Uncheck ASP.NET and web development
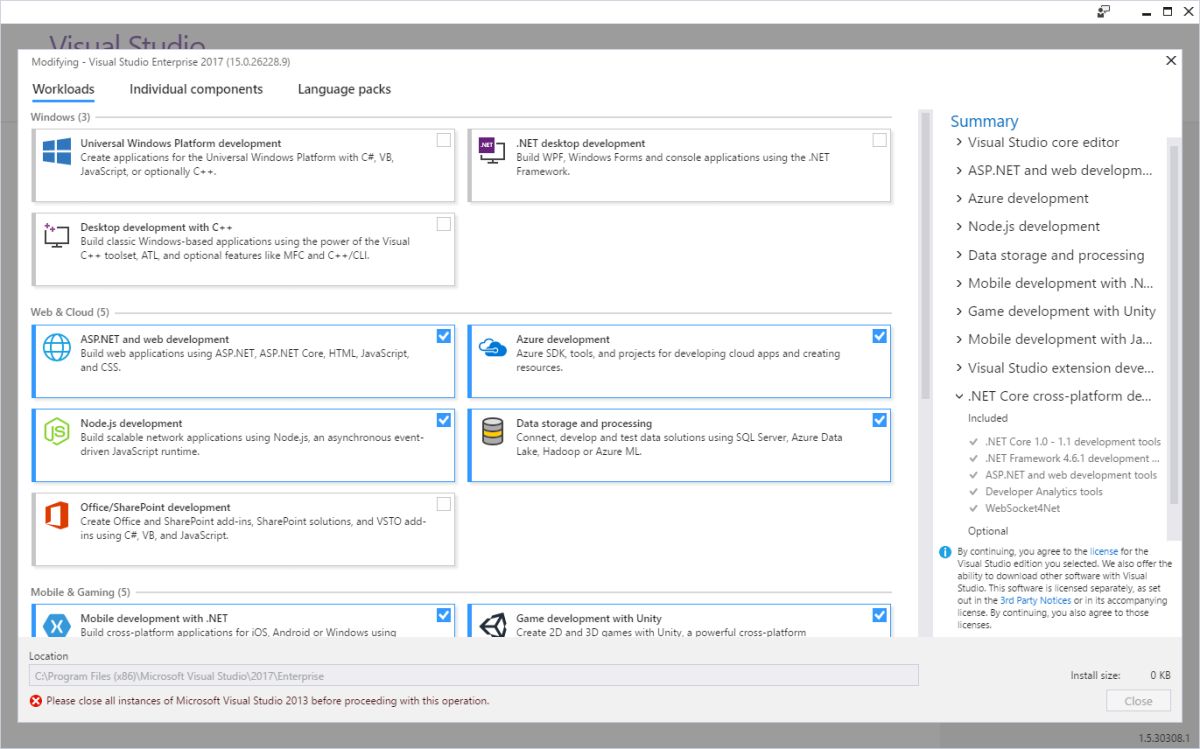The height and width of the screenshot is (749, 1200). 443,336
